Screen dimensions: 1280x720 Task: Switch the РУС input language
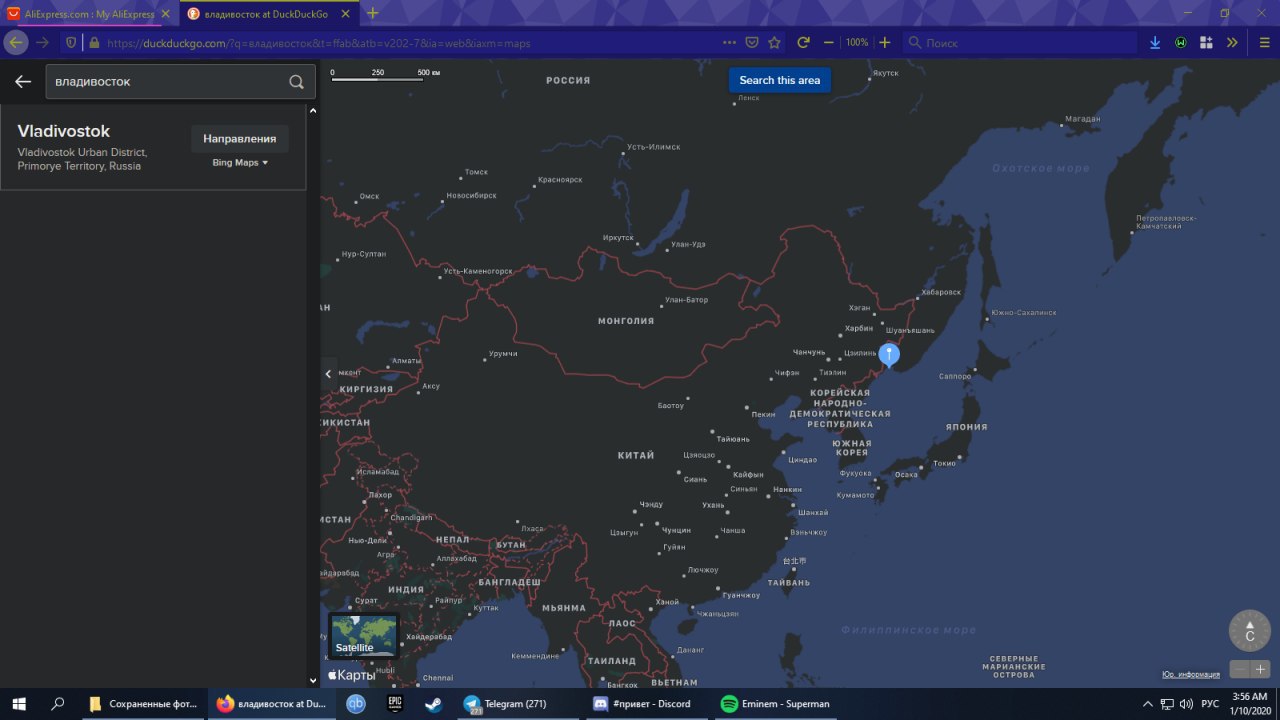click(1210, 704)
